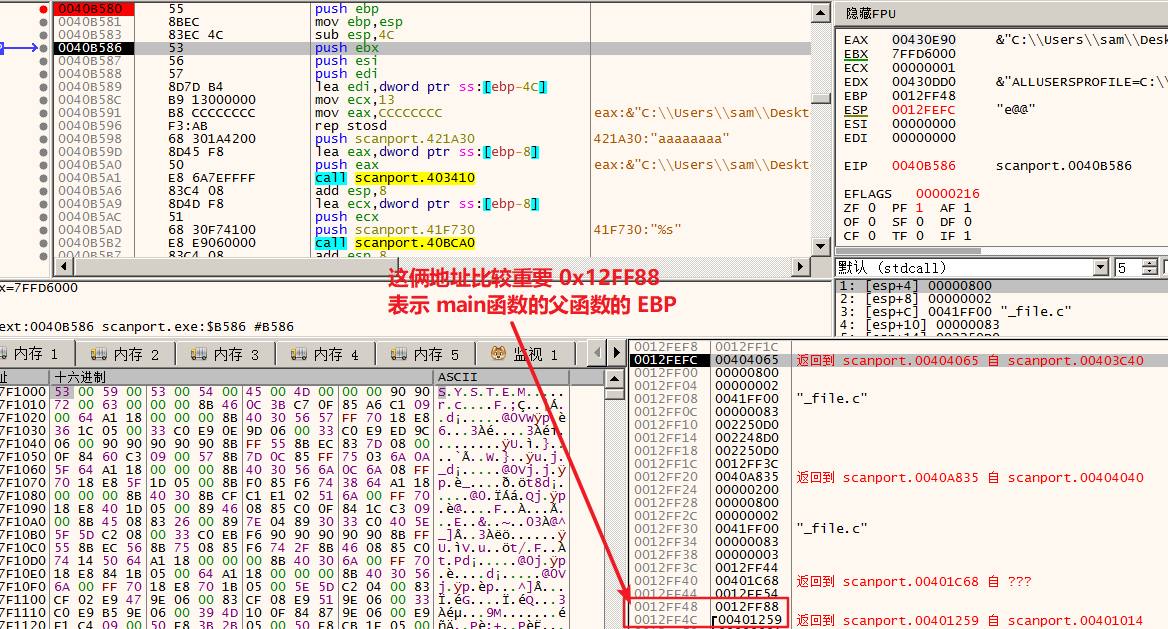The image size is (1168, 629).
Task: Switch to the 内存 2 tab
Action: click(x=110, y=353)
